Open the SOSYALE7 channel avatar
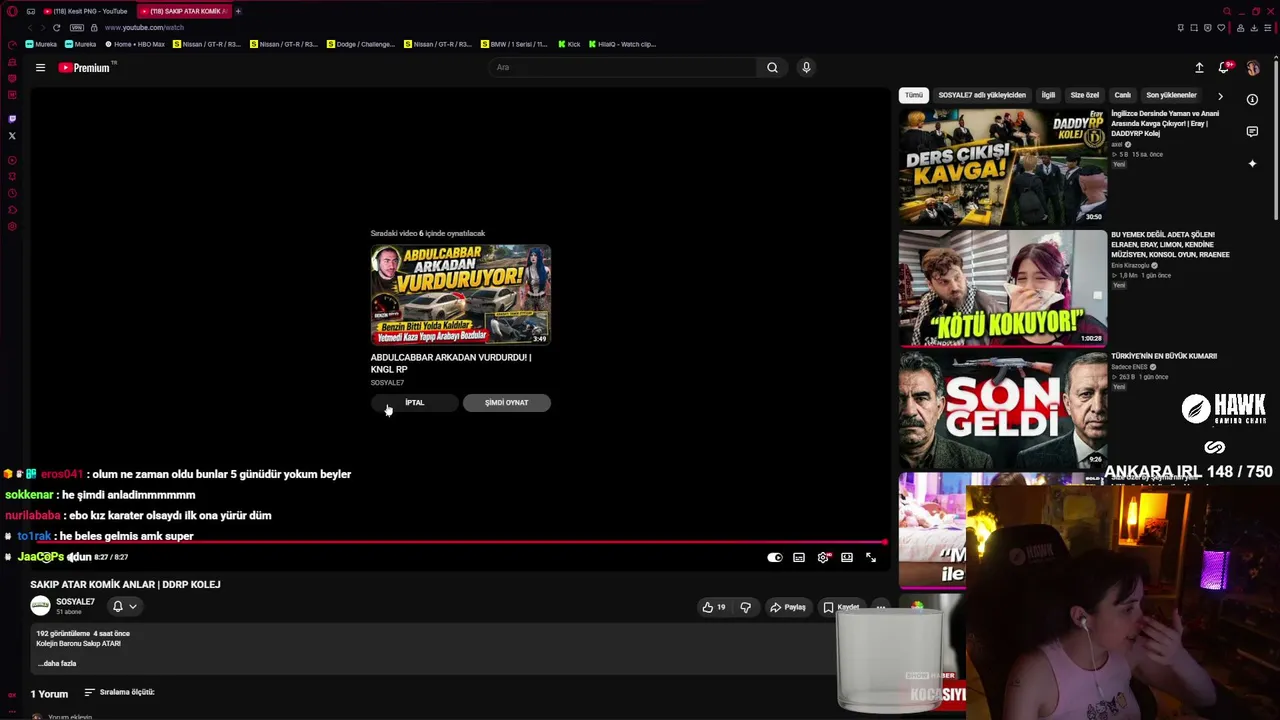This screenshot has width=1280, height=720. tap(40, 606)
